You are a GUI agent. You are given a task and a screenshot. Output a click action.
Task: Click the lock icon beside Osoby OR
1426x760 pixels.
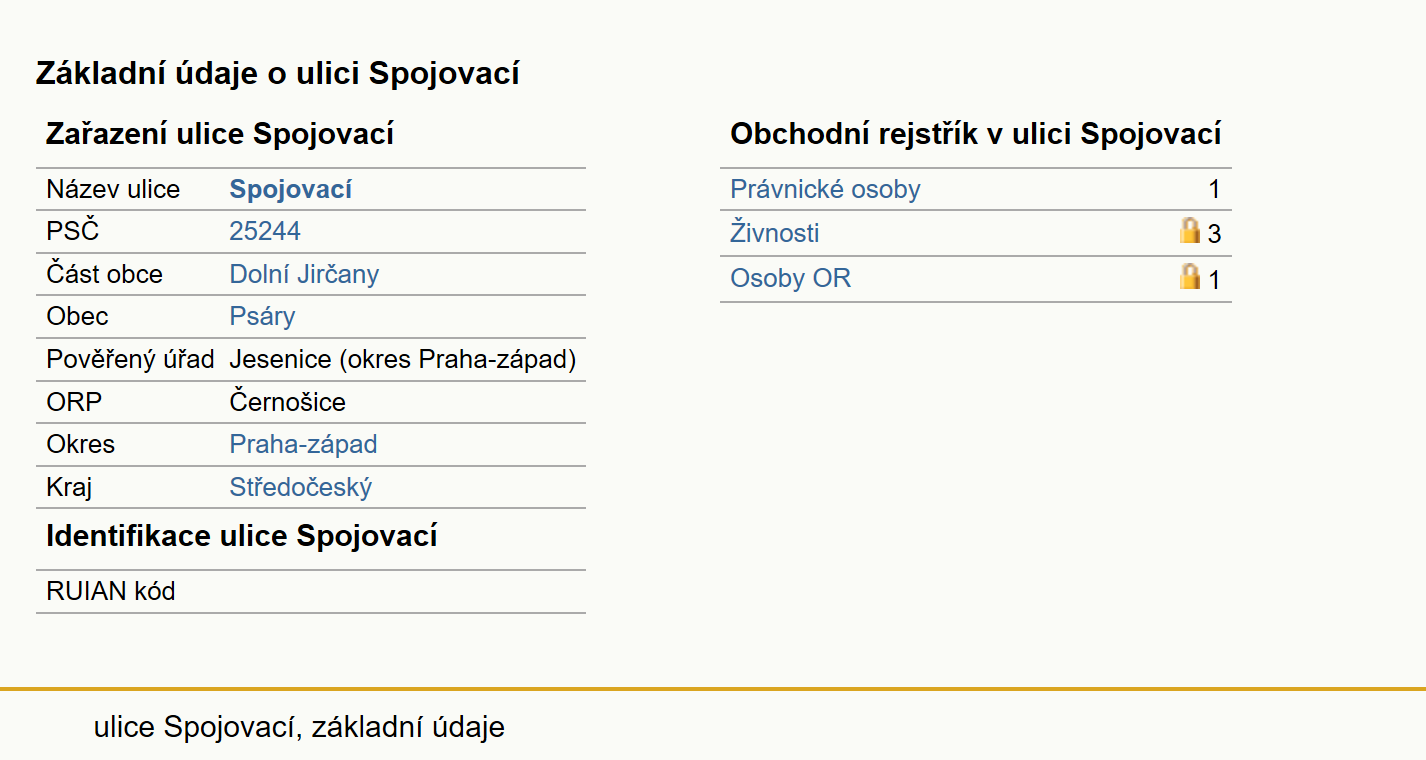click(x=1189, y=276)
